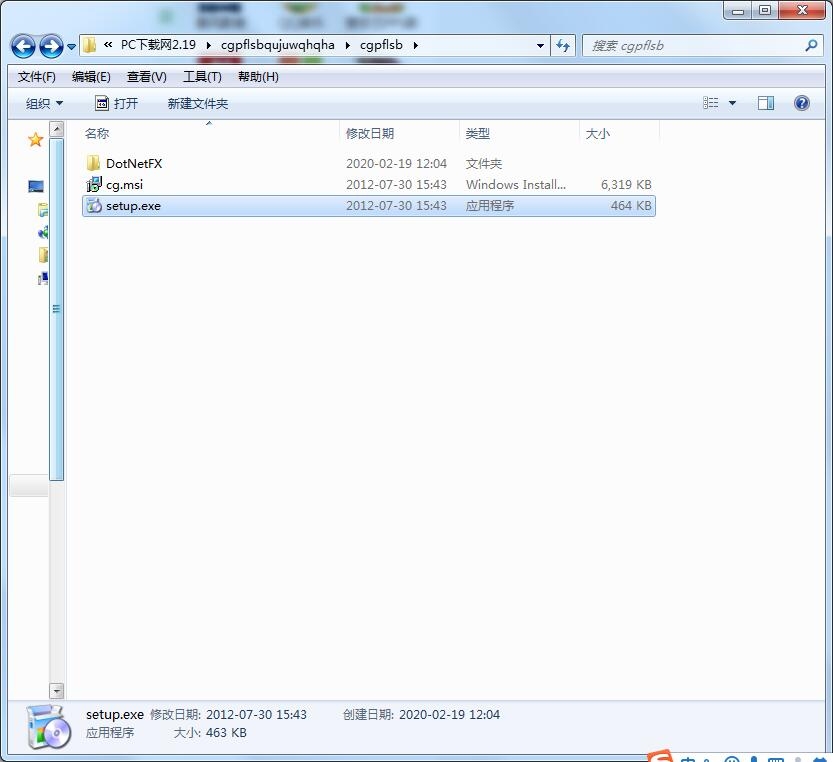Open the recent pages dropdown arrow
This screenshot has width=833, height=762.
(x=71, y=47)
